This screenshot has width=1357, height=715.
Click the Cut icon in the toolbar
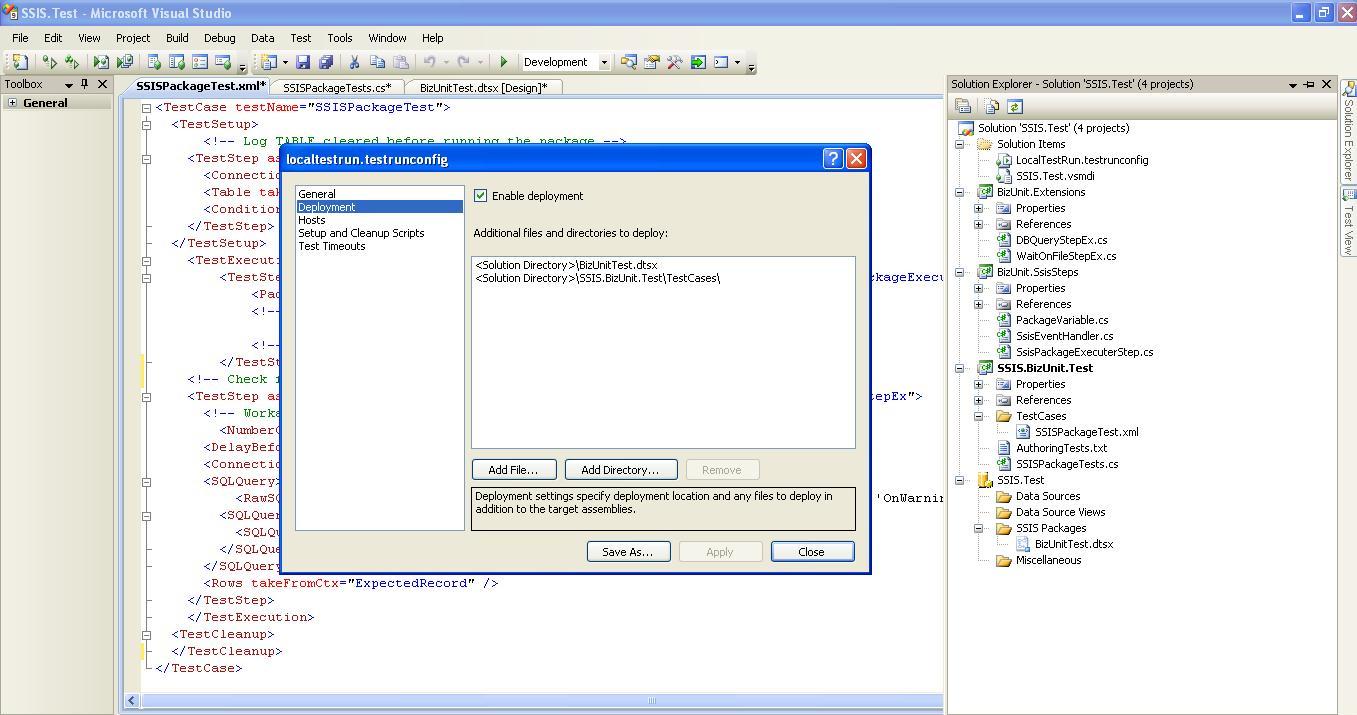coord(353,61)
